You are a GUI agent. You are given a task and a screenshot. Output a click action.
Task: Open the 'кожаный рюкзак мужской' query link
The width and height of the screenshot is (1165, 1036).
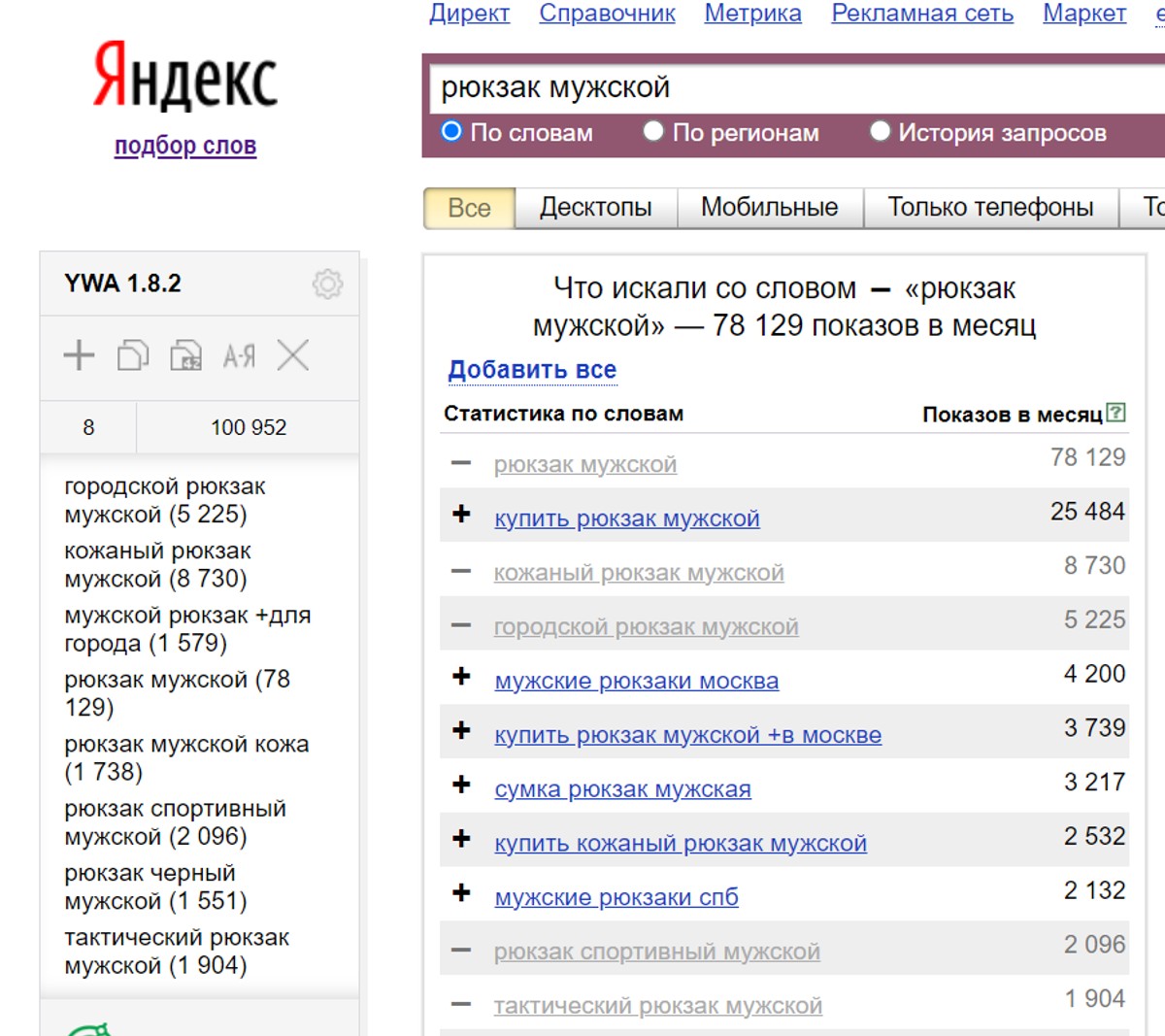(639, 573)
